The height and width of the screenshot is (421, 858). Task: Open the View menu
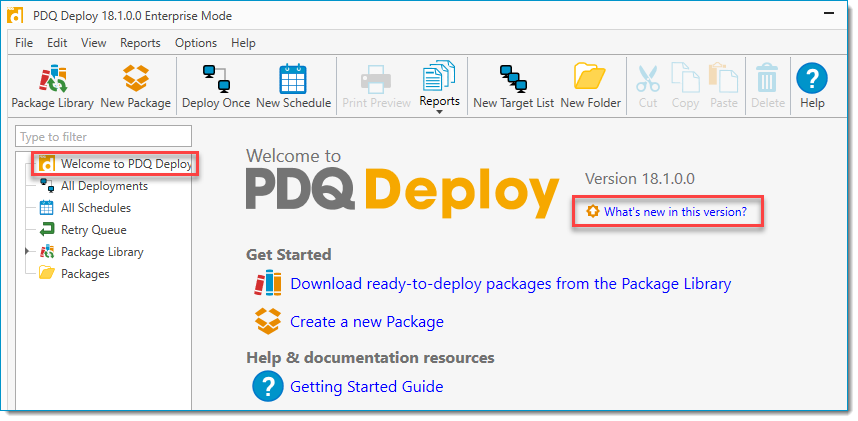tap(94, 43)
